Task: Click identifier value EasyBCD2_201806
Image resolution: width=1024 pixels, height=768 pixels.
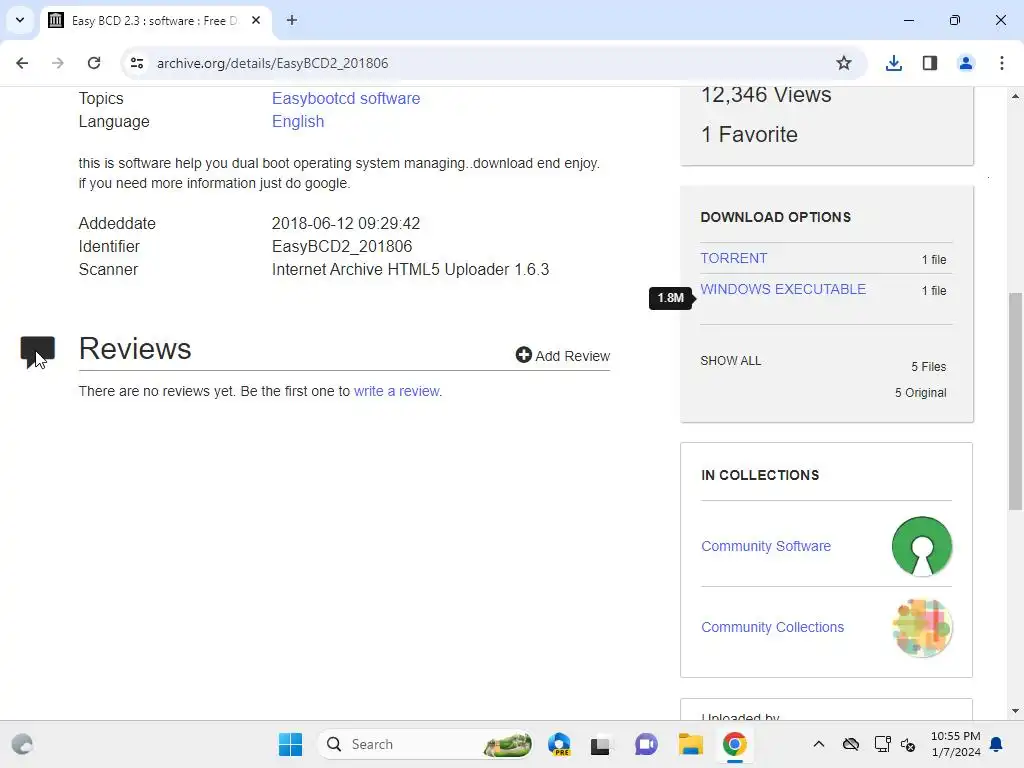Action: coord(342,247)
